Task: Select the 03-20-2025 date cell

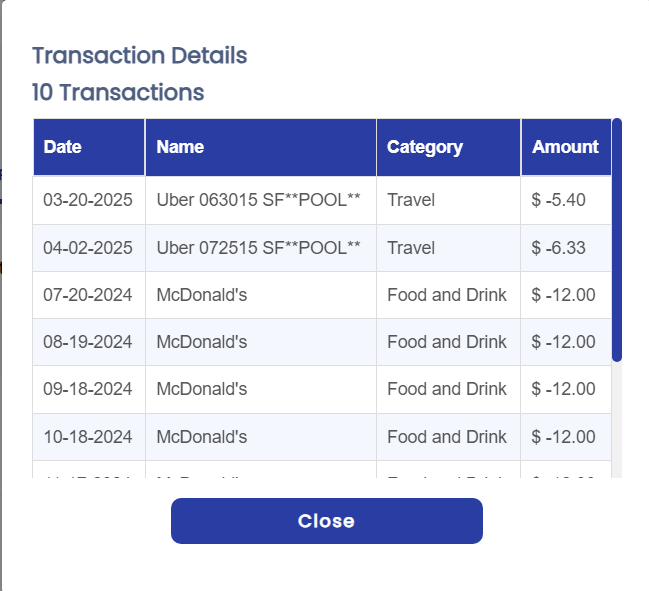Action: click(88, 200)
